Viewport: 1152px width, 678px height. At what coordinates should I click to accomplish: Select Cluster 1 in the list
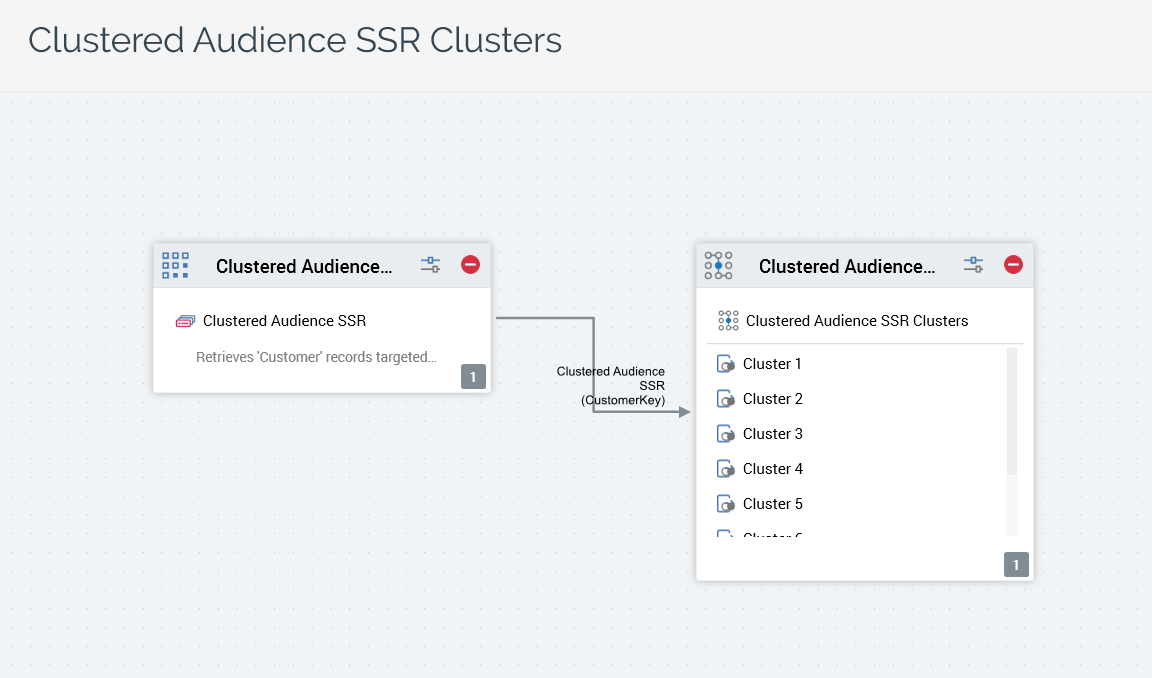pyautogui.click(x=772, y=364)
